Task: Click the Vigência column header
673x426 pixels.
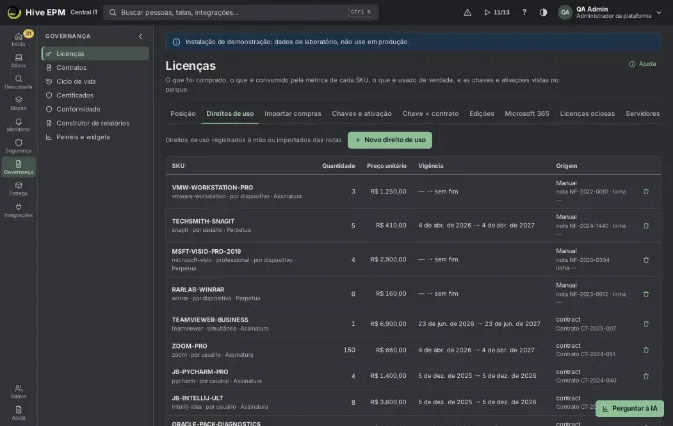Action: pyautogui.click(x=430, y=166)
